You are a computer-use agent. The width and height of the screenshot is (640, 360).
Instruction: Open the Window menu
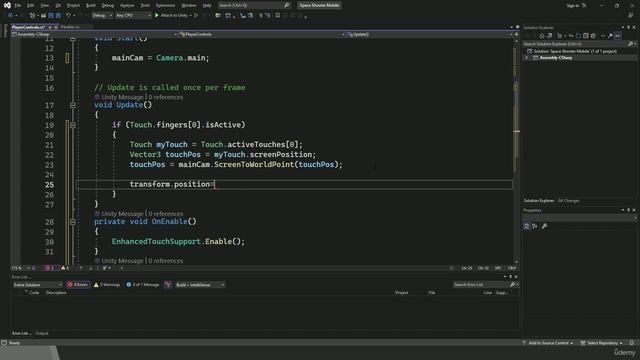click(x=189, y=5)
